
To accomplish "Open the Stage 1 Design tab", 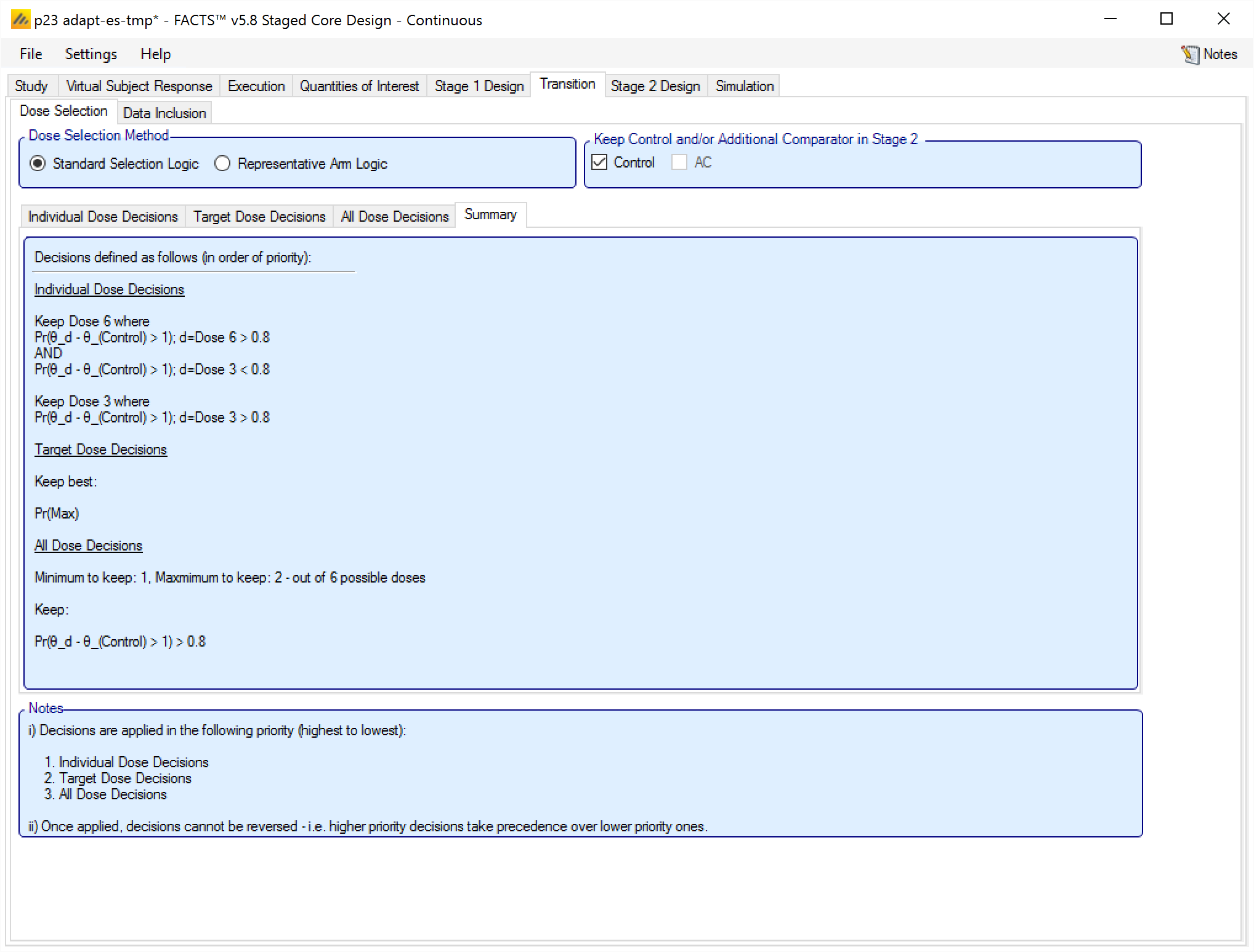I will click(479, 86).
